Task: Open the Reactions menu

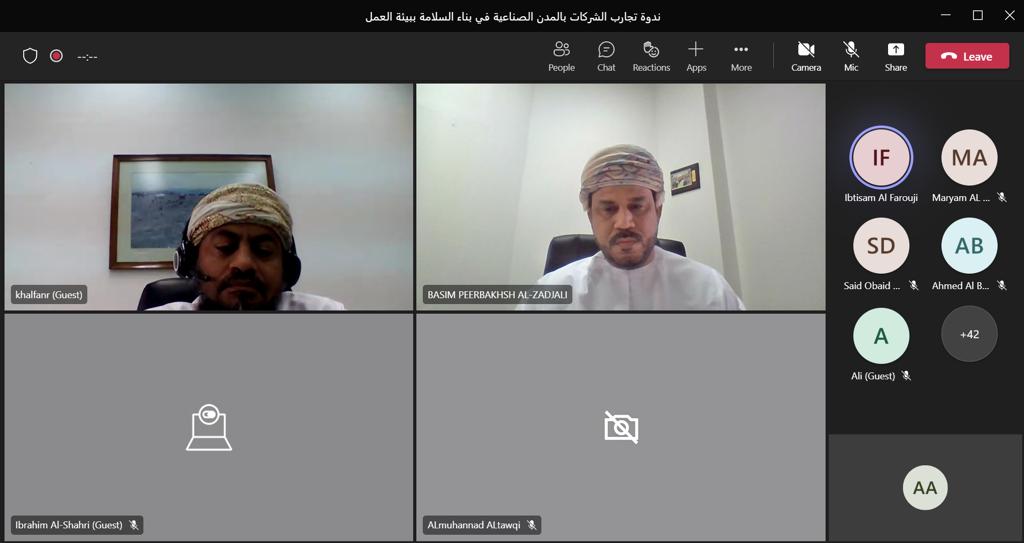Action: pyautogui.click(x=651, y=56)
